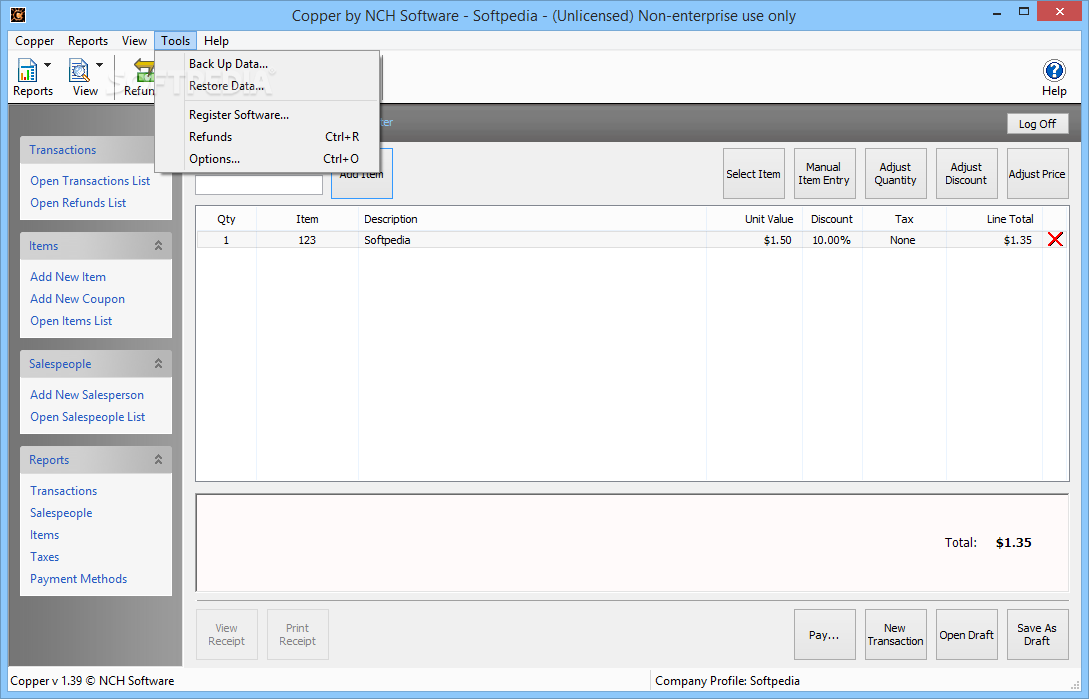This screenshot has height=699, width=1089.
Task: Choose Back Up Data from the Tools menu
Action: tap(267, 64)
